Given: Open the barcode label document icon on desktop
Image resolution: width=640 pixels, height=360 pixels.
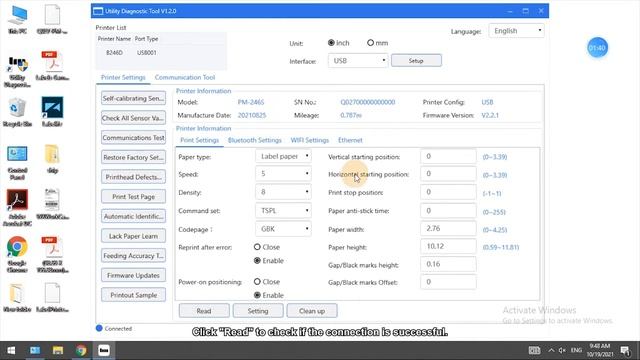Looking at the screenshot, I should pos(52,204).
